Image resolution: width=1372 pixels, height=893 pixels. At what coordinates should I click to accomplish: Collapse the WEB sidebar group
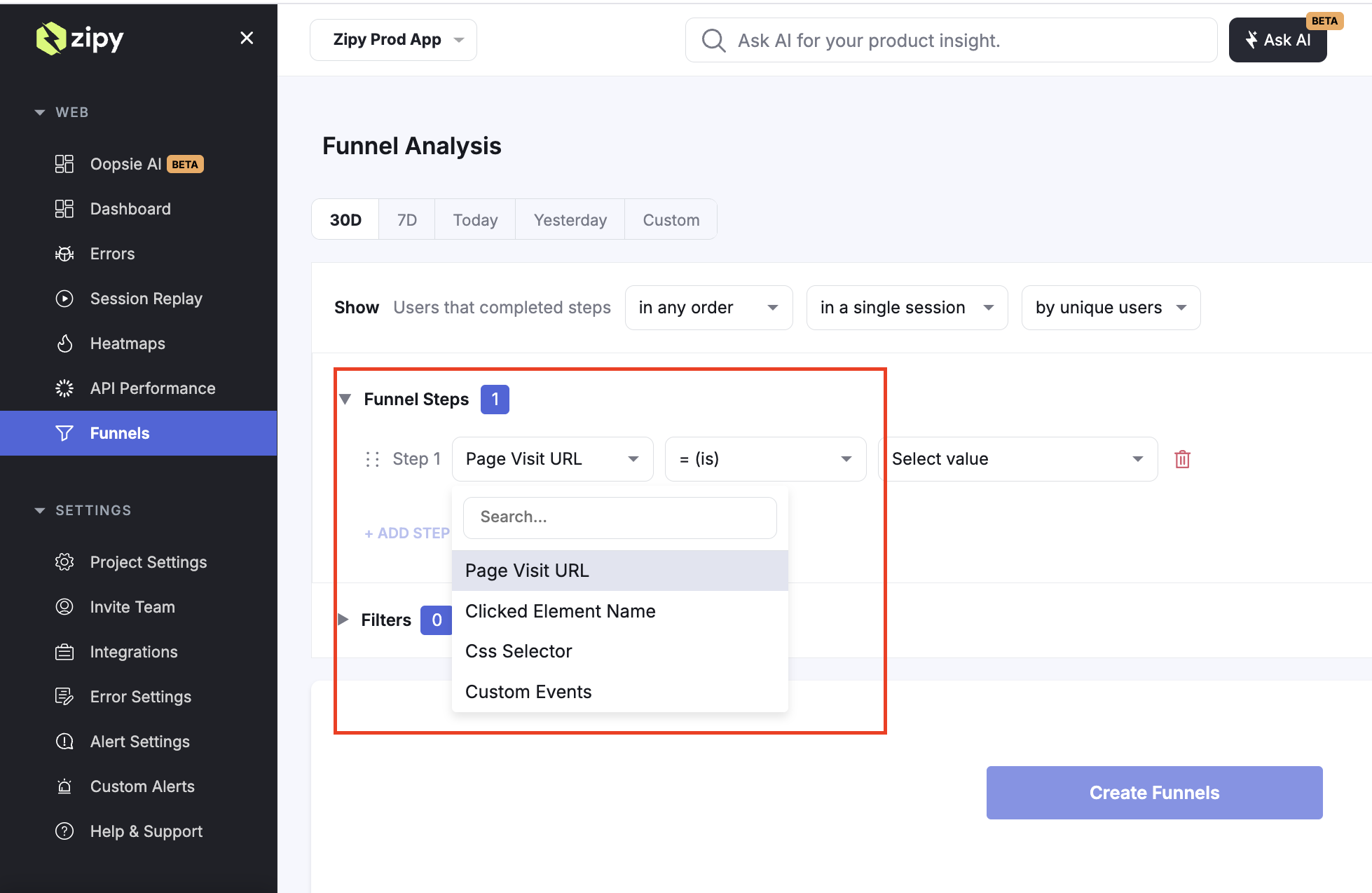pos(40,112)
